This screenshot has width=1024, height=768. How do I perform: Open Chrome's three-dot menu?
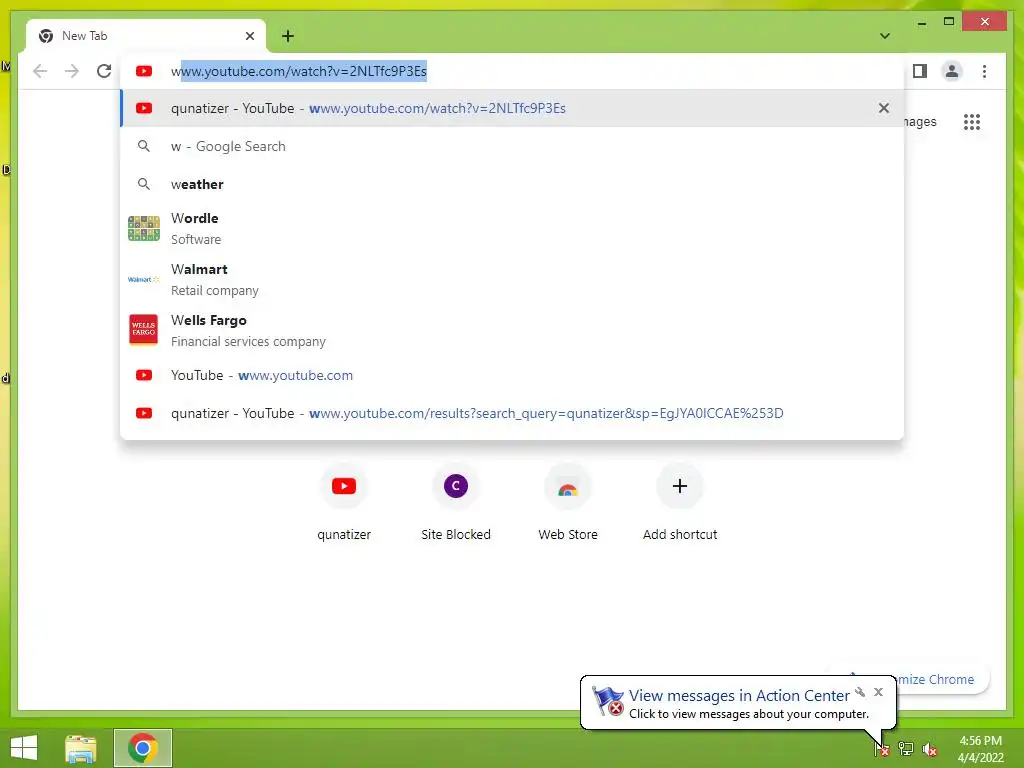coord(984,71)
